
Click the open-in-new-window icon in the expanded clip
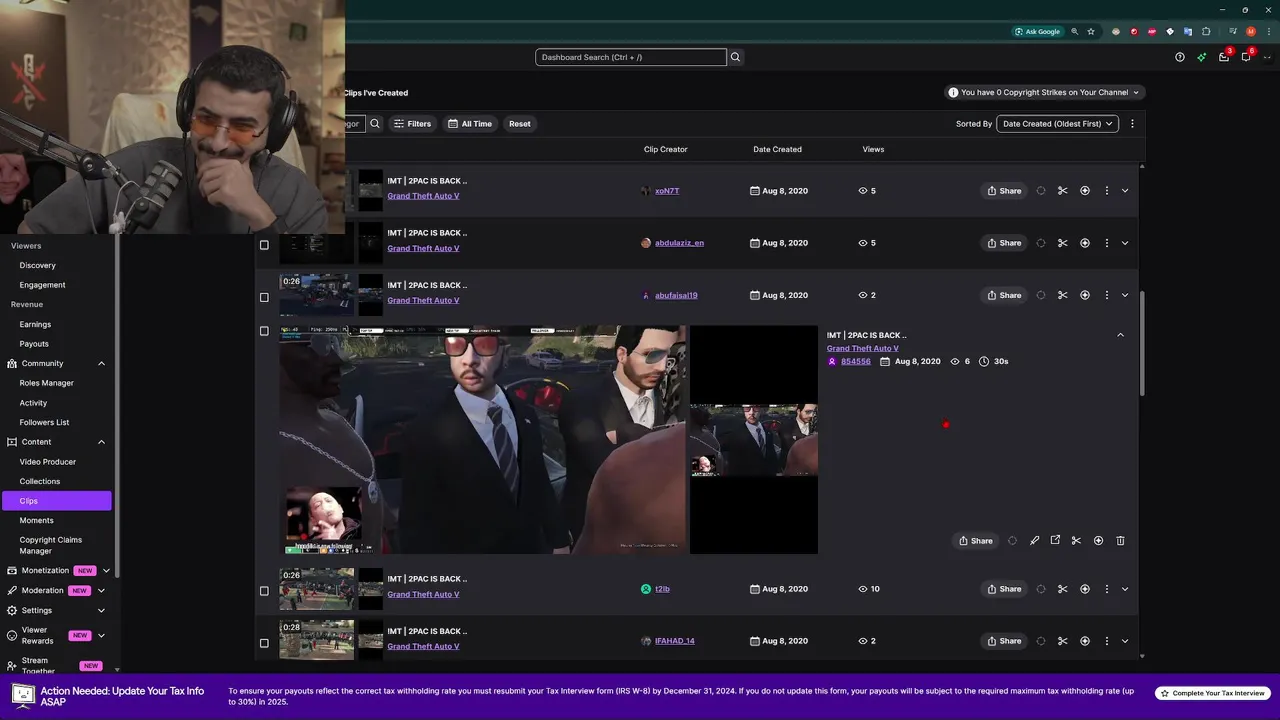[1055, 541]
